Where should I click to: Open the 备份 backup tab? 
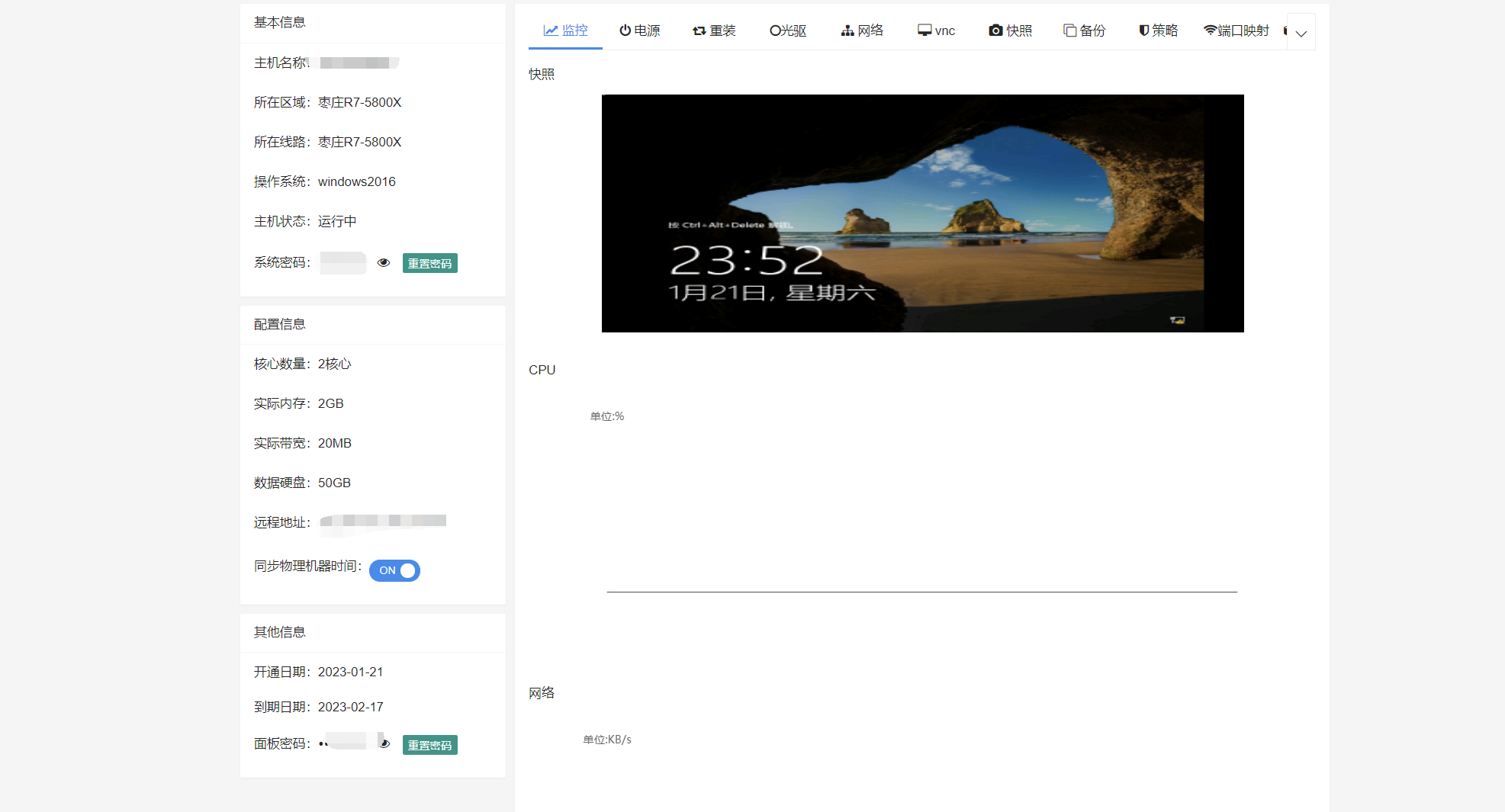click(x=1084, y=30)
